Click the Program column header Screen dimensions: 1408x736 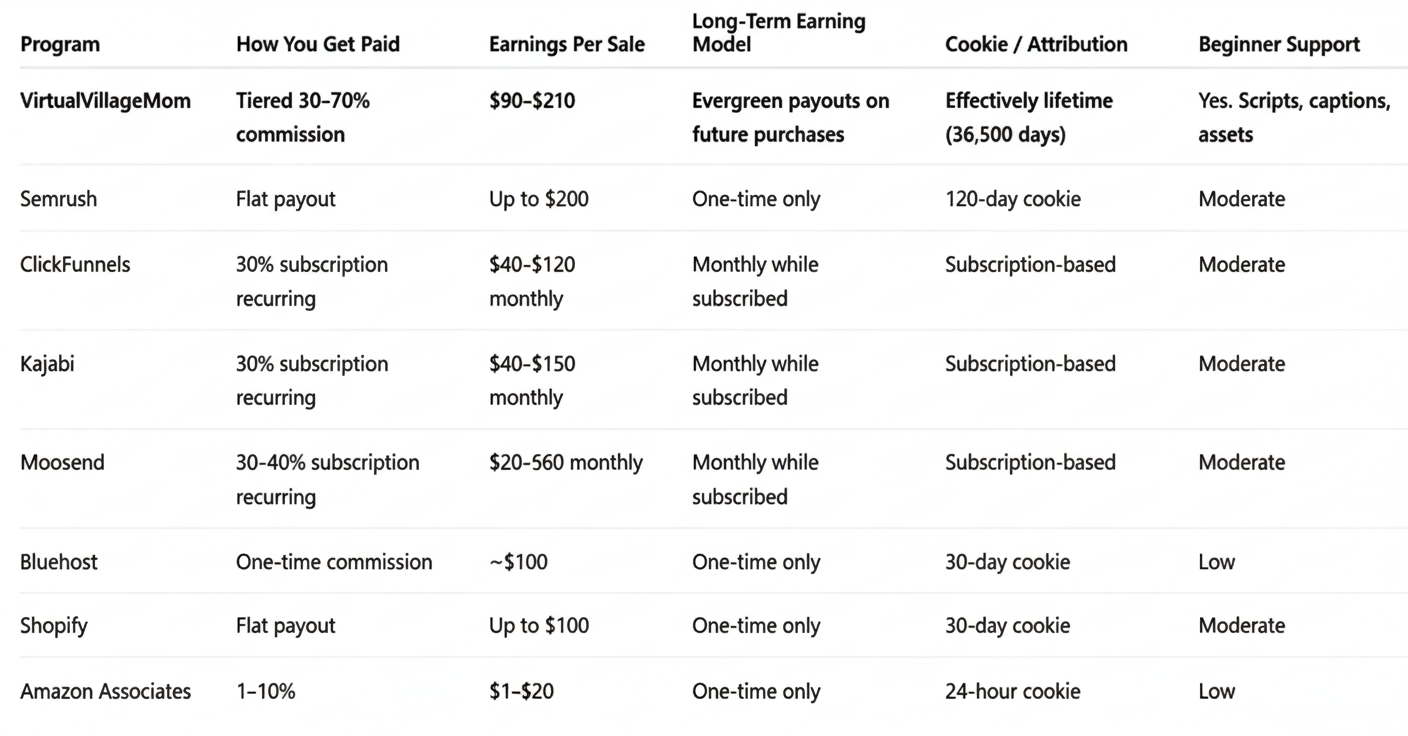(x=60, y=45)
